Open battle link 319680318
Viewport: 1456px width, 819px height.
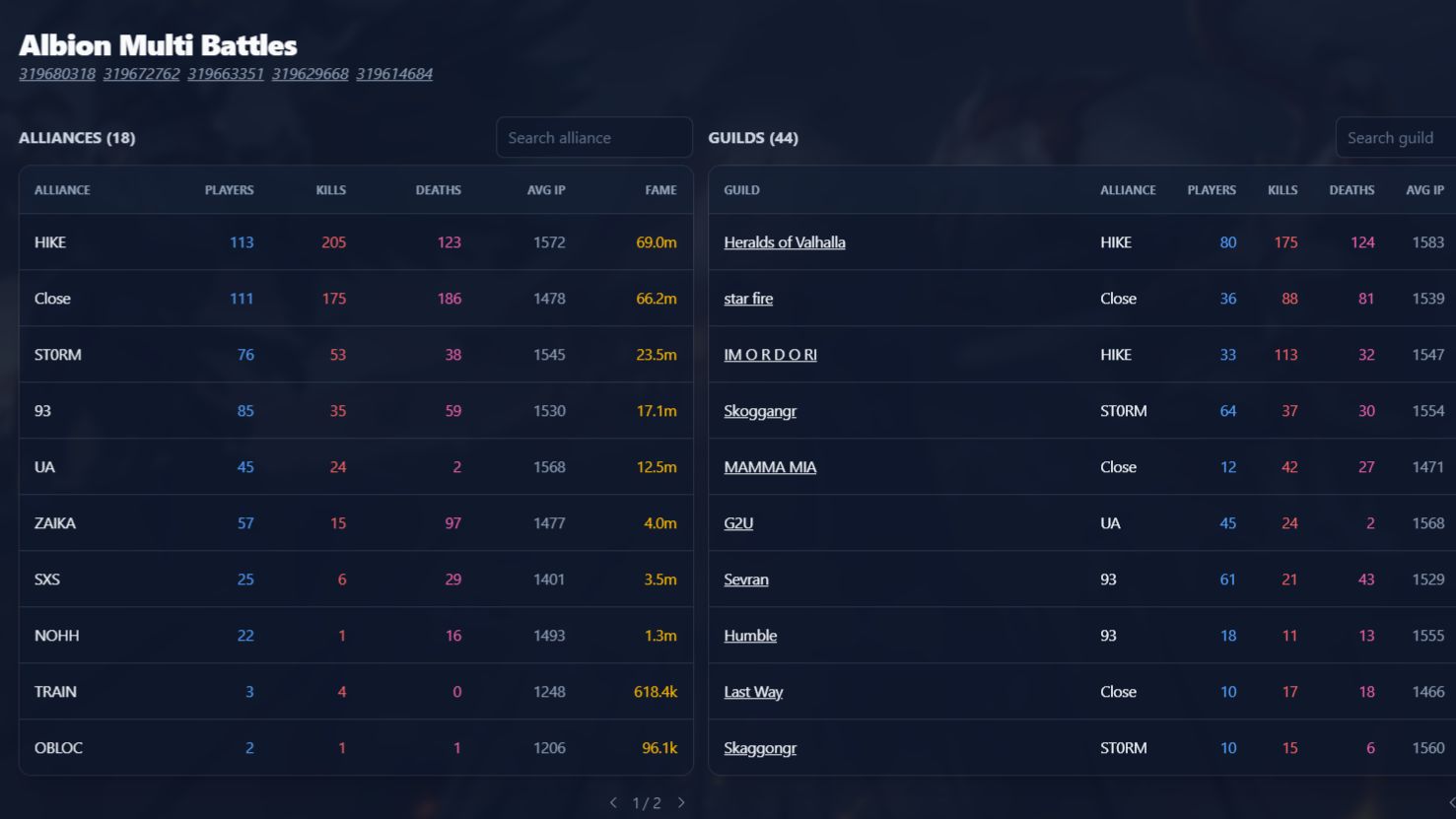[57, 74]
